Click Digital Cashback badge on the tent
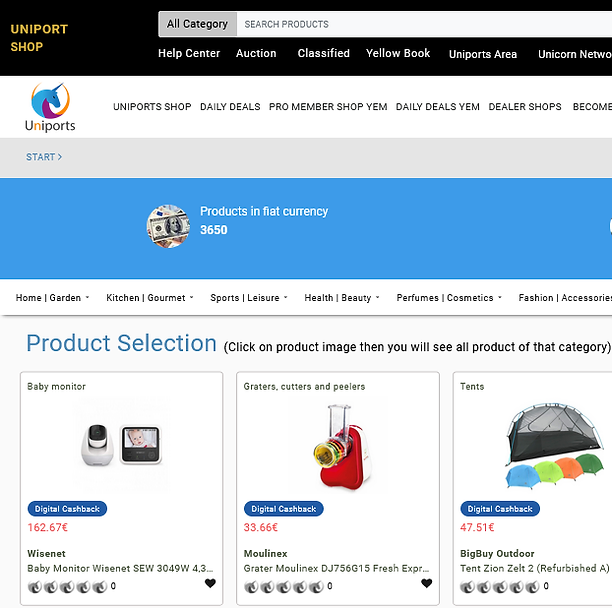This screenshot has height=608, width=612. tap(500, 509)
